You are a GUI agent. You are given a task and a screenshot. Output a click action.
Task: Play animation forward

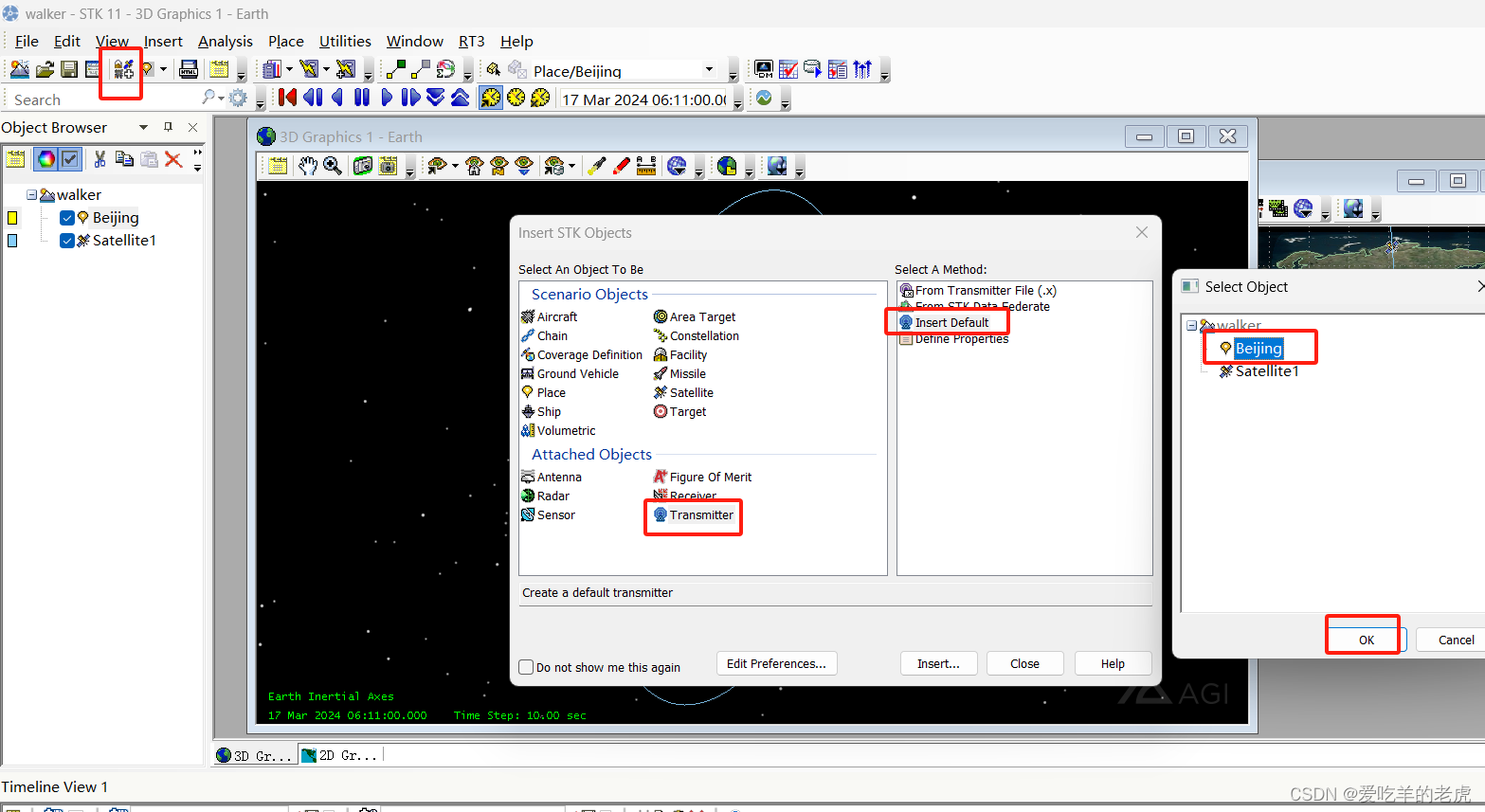pos(387,98)
